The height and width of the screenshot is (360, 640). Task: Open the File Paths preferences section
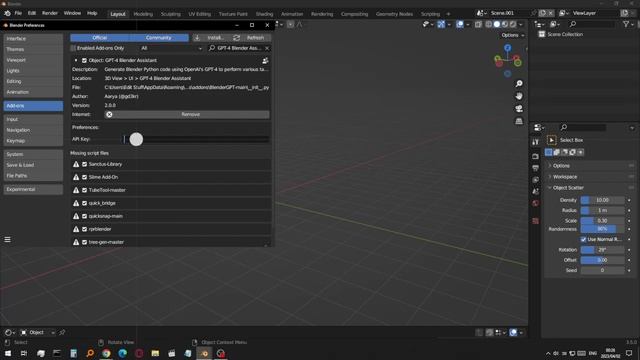(33, 176)
